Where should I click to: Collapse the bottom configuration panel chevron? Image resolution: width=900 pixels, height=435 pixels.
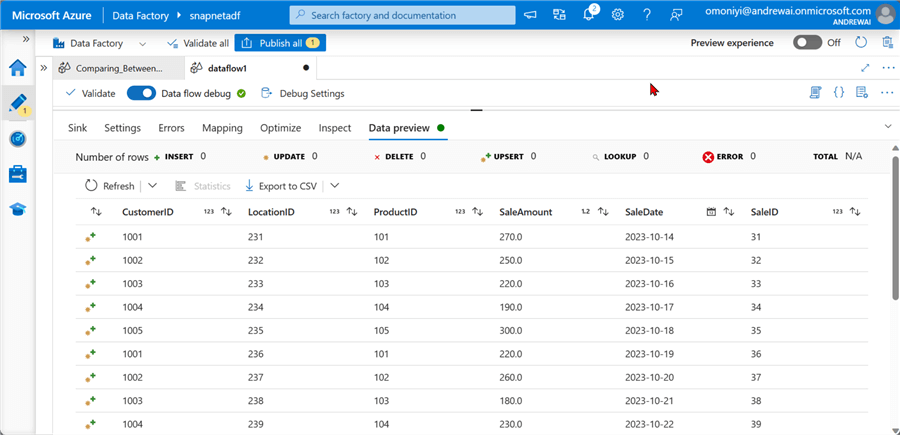coord(888,126)
